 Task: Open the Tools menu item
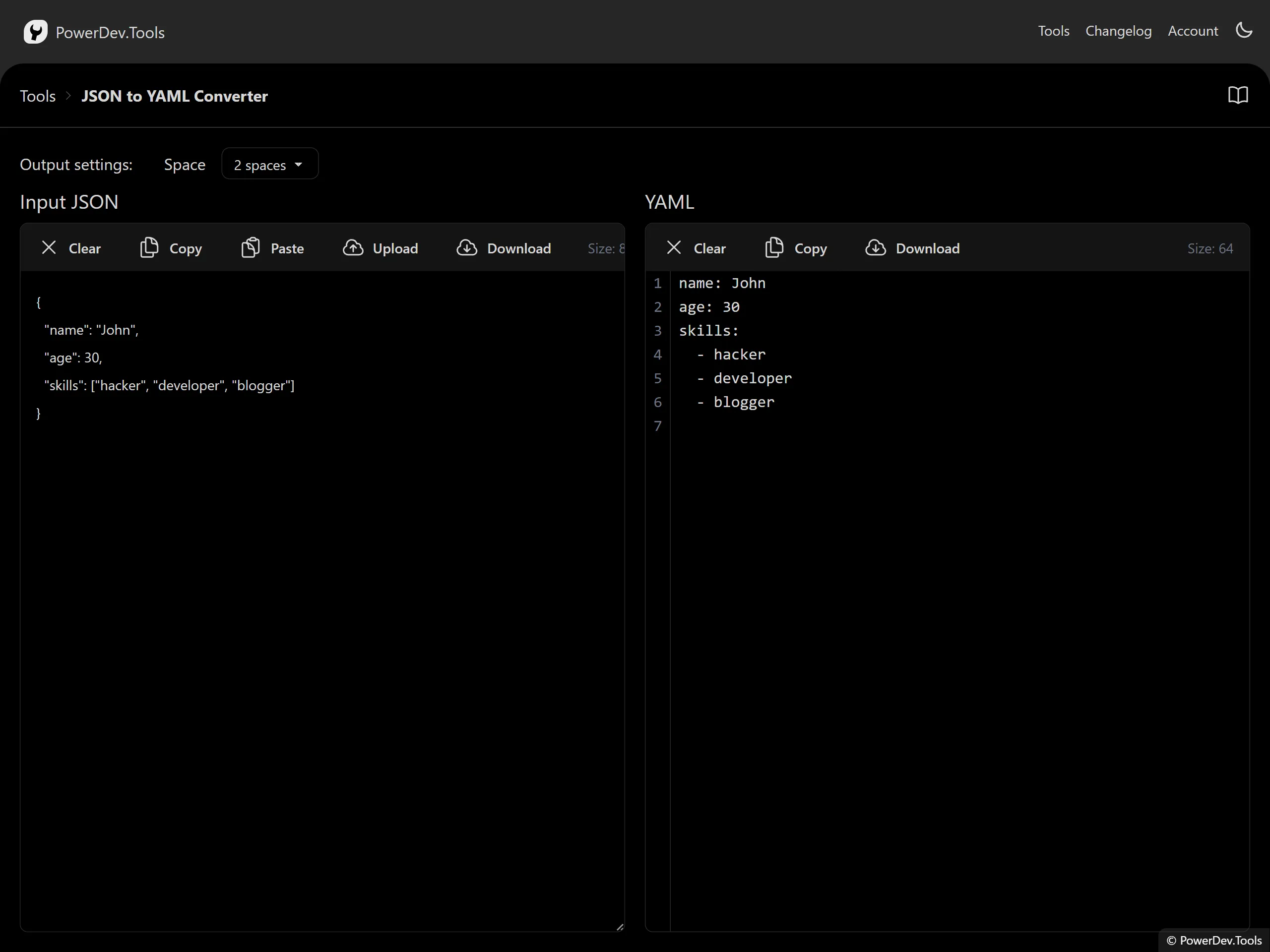coord(1054,31)
